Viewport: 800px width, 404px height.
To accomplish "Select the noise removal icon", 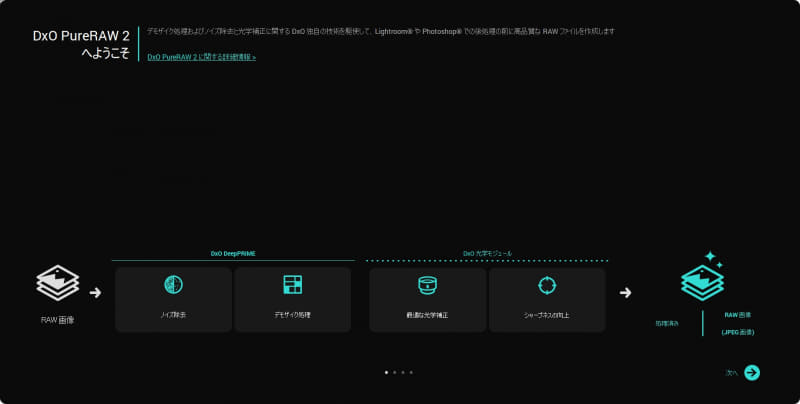I will [x=173, y=284].
